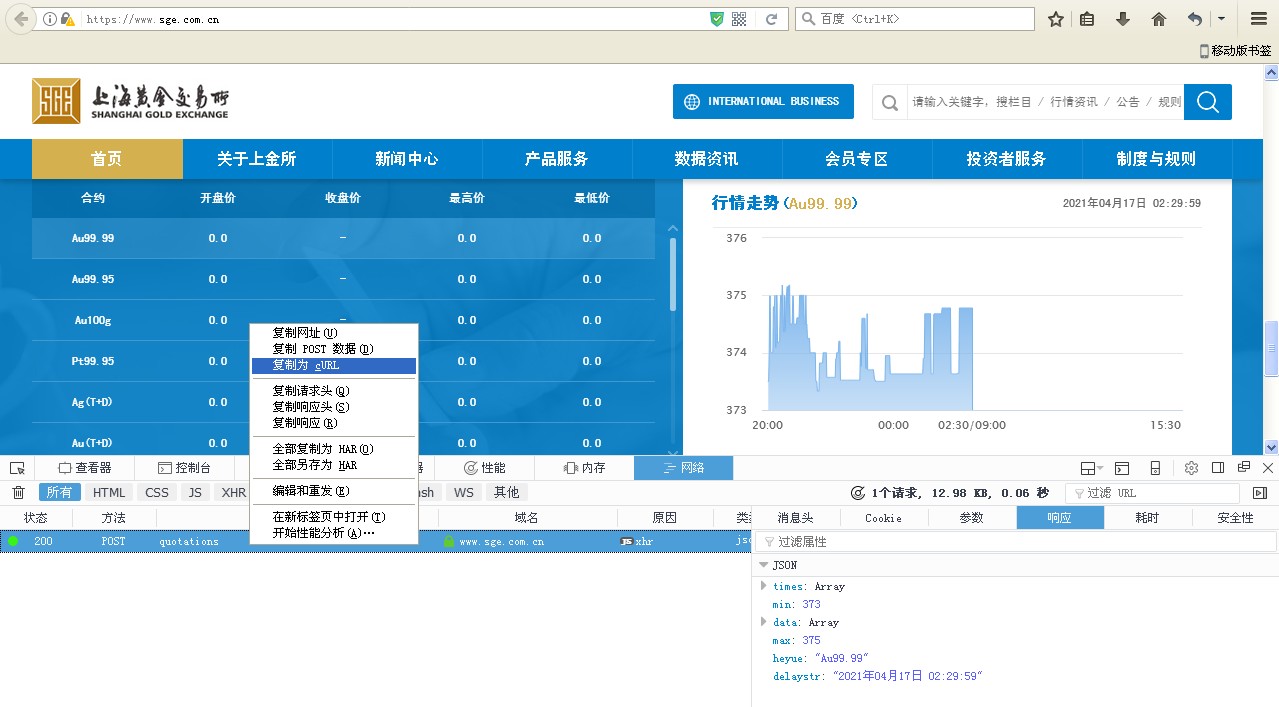Open the downloads panel arrow icon
The image size is (1279, 707).
coord(1121,18)
